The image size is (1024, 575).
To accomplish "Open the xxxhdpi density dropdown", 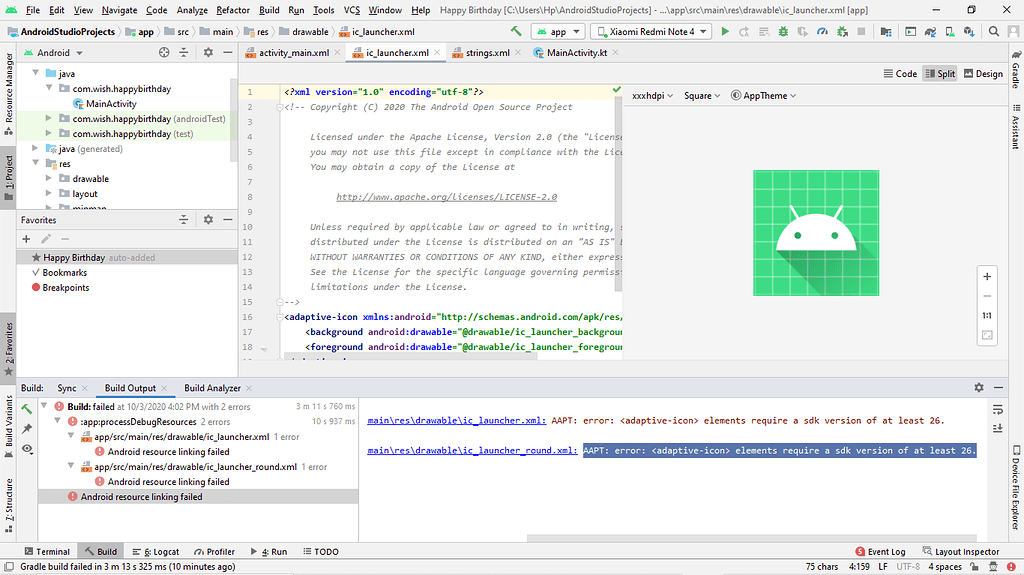I will 654,96.
